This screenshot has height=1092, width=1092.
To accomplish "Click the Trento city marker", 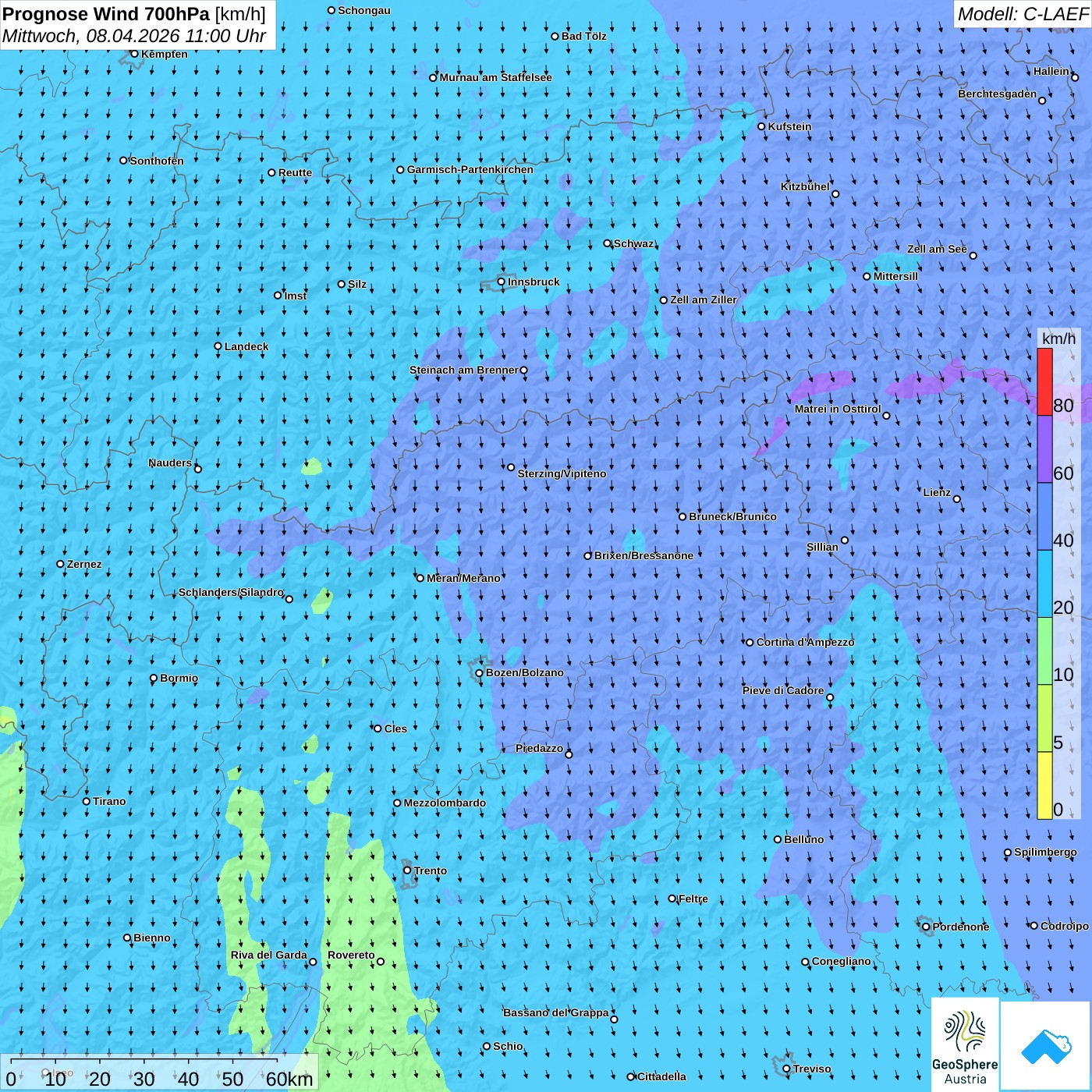I will point(407,870).
